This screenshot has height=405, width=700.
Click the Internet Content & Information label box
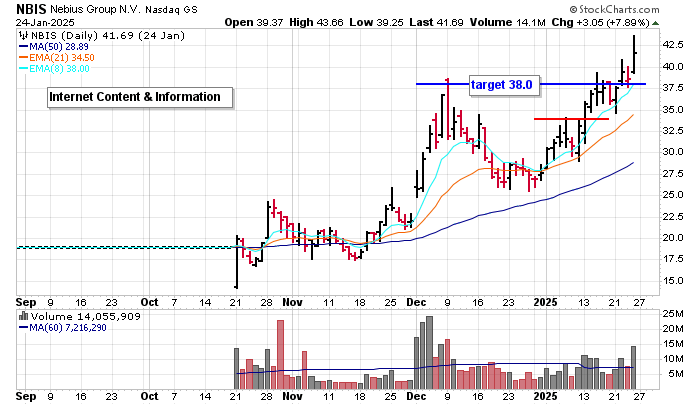(140, 97)
